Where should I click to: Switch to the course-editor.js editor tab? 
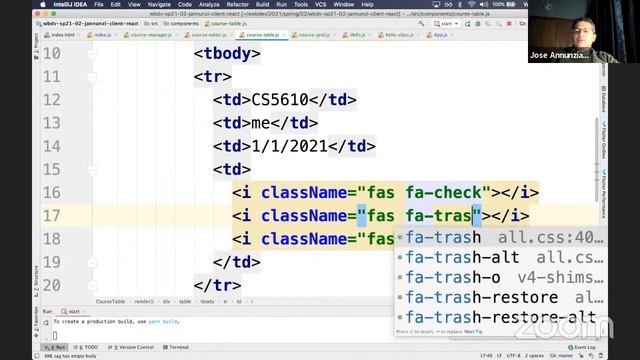pos(208,35)
